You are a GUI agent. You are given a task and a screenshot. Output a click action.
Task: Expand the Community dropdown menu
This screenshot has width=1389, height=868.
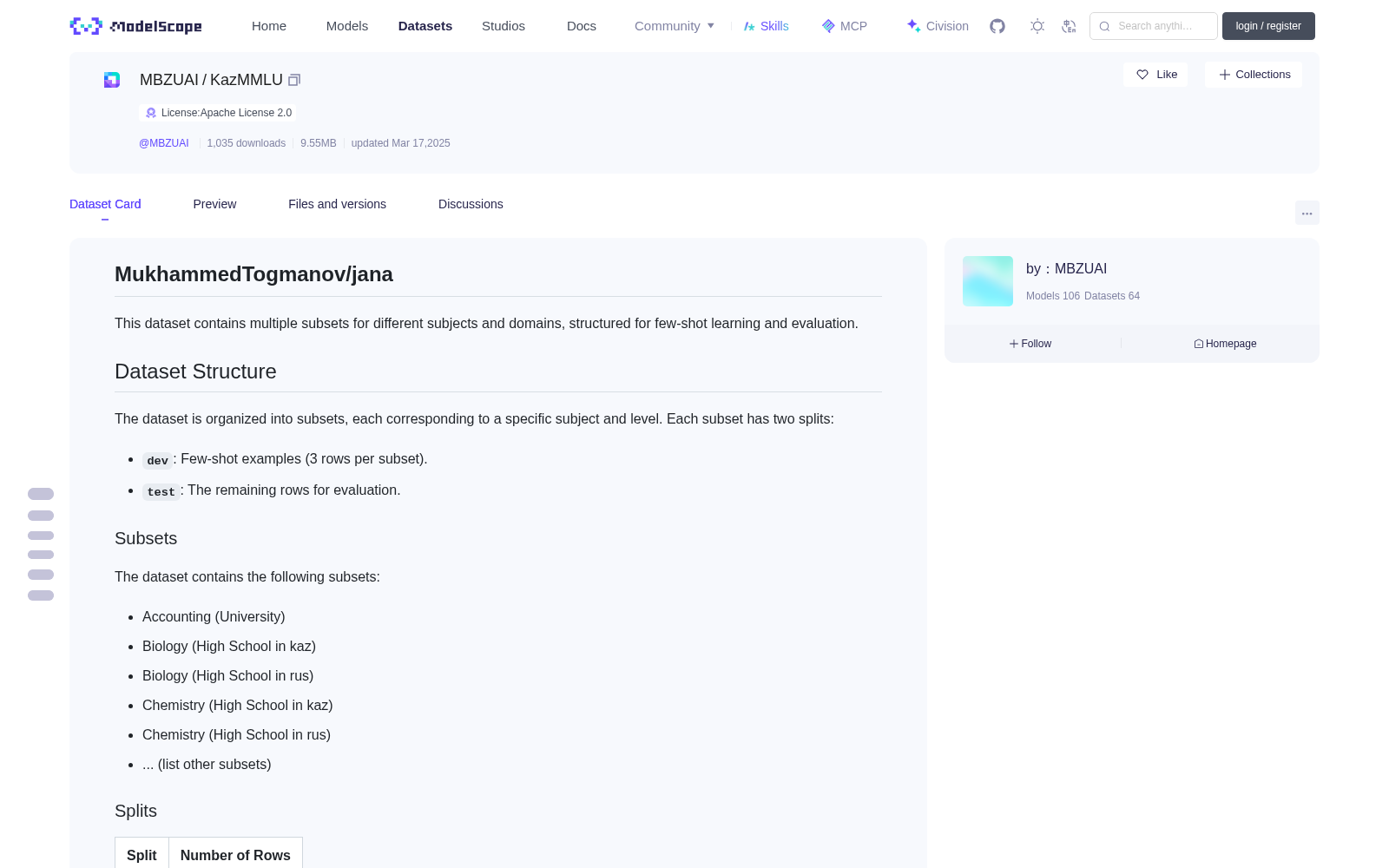[675, 26]
